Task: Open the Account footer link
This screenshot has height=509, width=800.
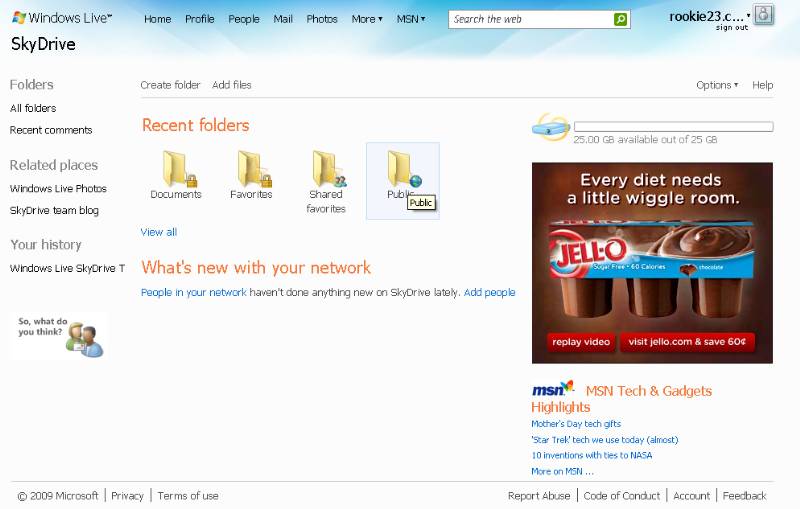Action: (x=691, y=496)
